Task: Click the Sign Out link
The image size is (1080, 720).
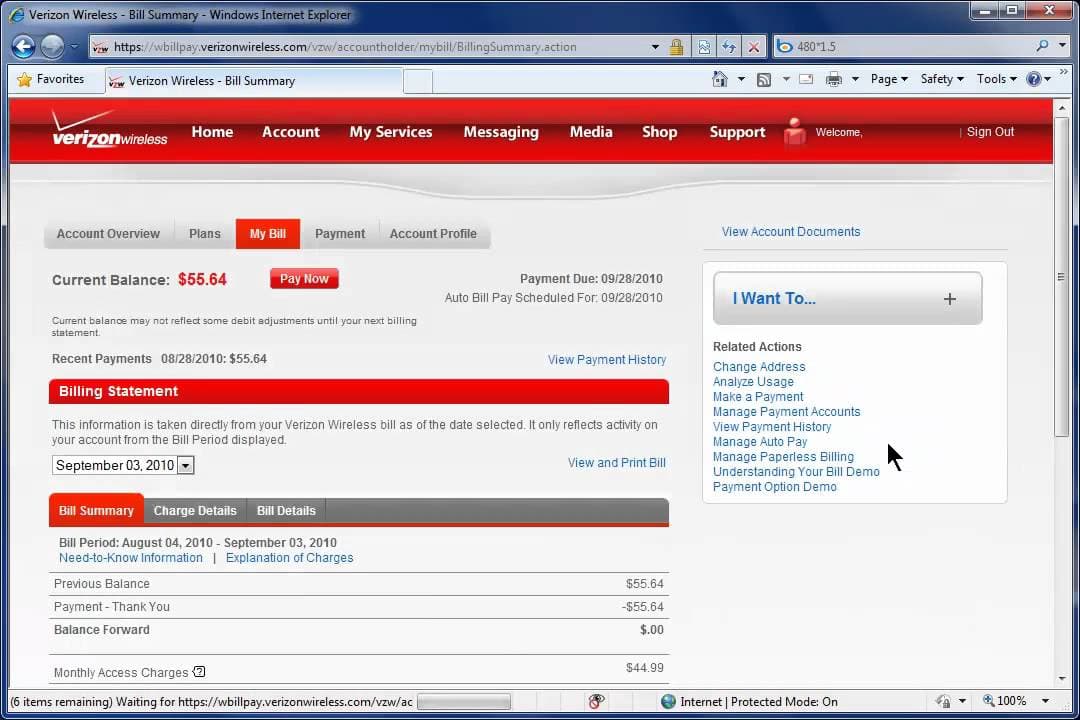Action: [990, 132]
